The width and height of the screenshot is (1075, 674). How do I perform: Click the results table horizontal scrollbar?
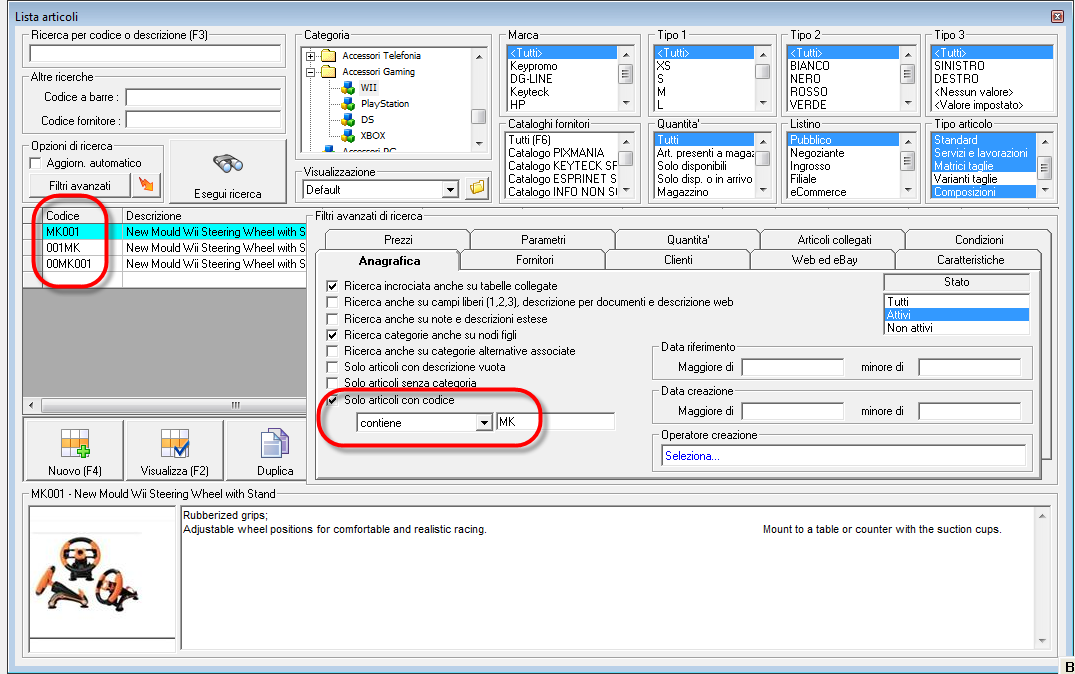click(x=167, y=405)
